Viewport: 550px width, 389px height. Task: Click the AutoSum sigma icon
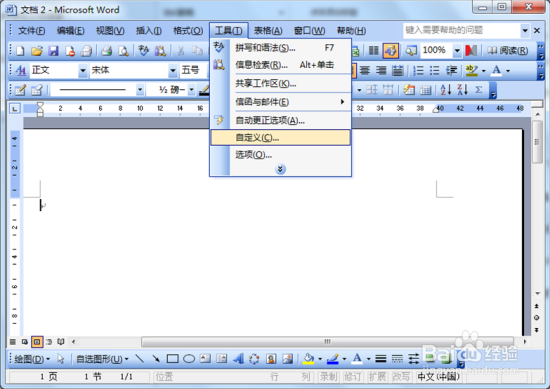click(x=479, y=90)
